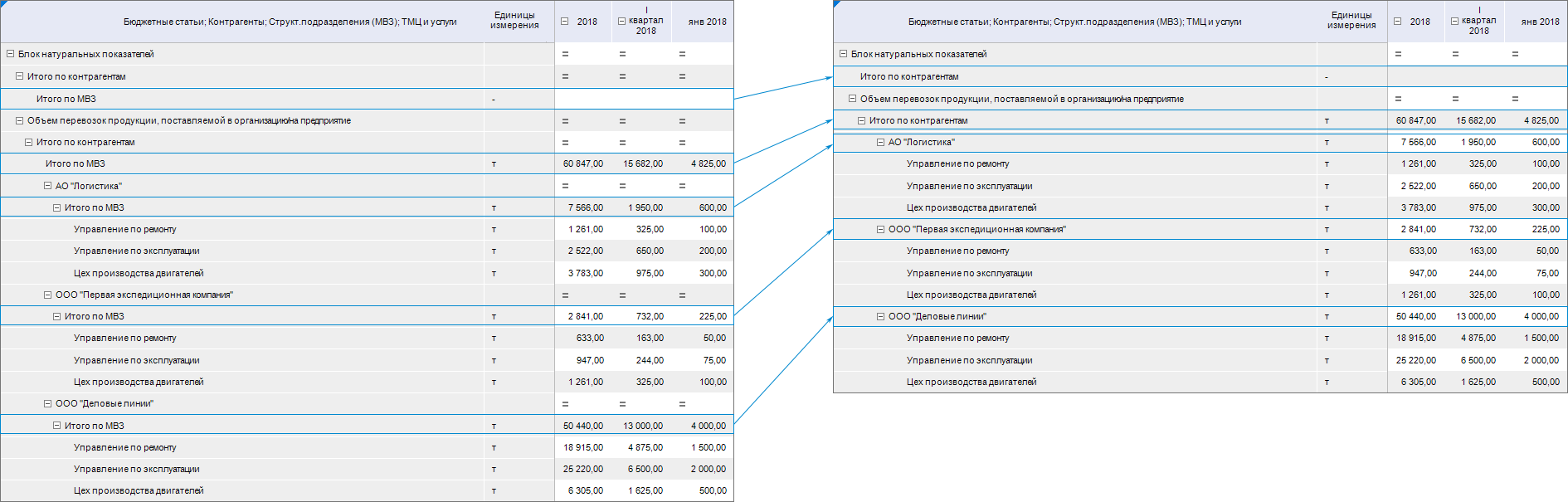Image resolution: width=1568 pixels, height=502 pixels.
Task: Collapse Итого по МВЗ under ООО "Деловые линии"
Action: point(57,426)
